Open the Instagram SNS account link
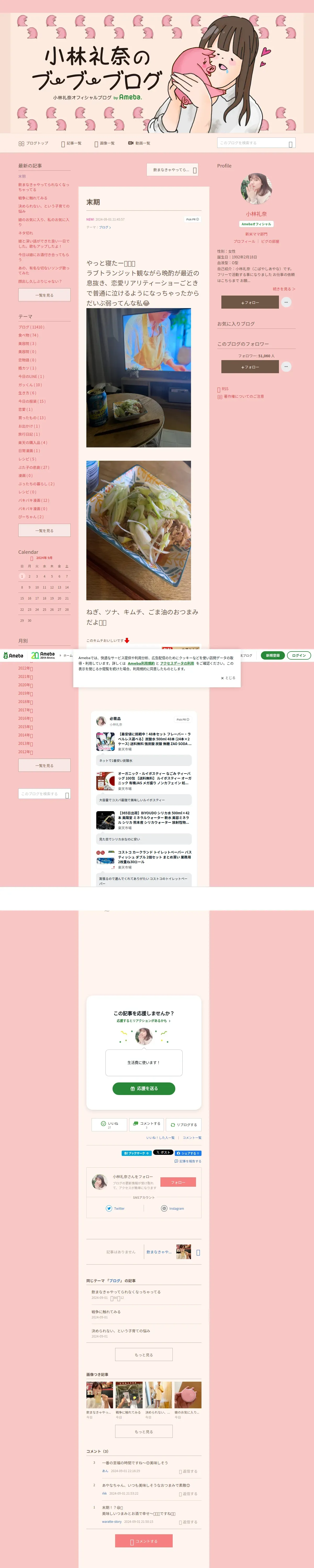 (172, 1208)
